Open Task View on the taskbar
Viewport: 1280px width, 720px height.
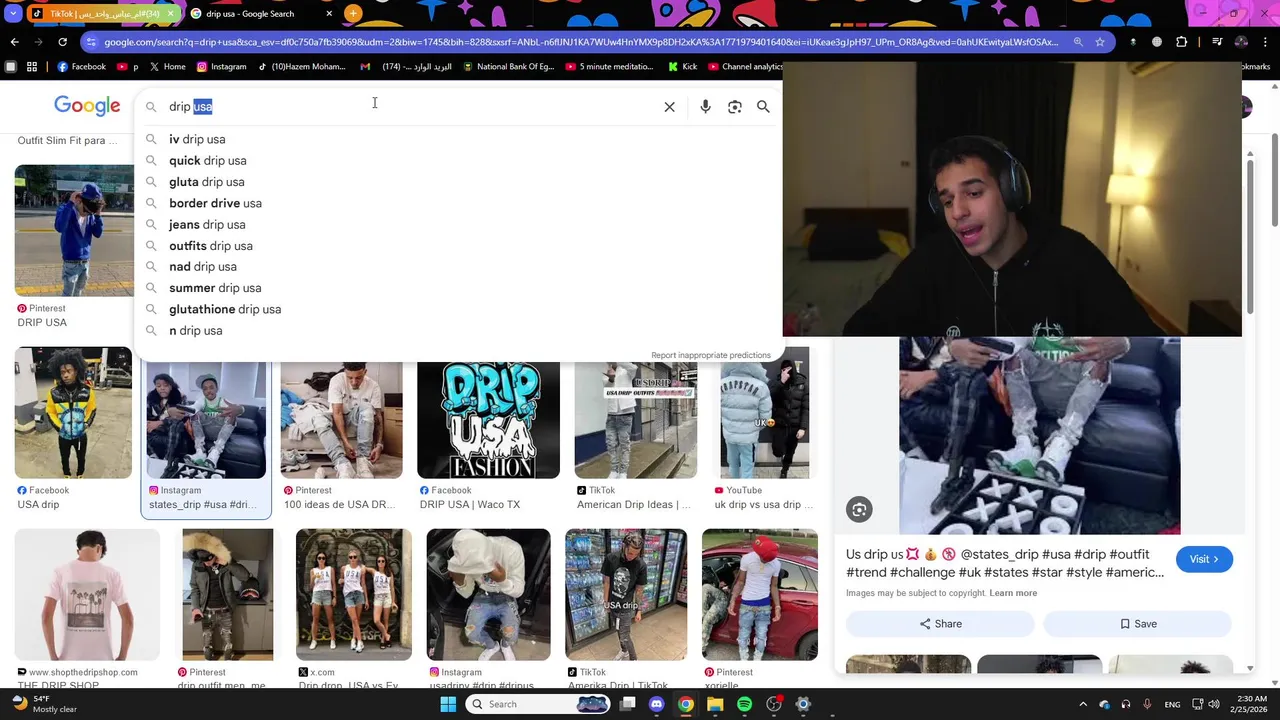tap(627, 704)
